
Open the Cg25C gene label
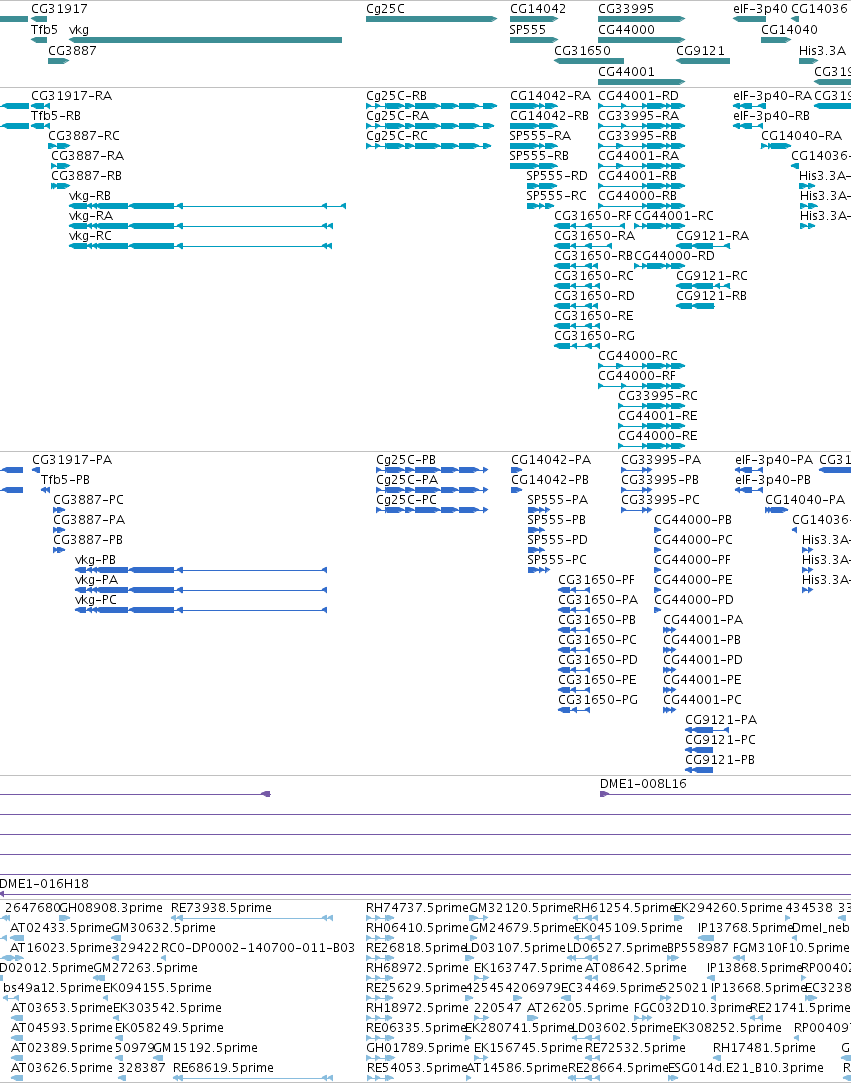coord(385,9)
